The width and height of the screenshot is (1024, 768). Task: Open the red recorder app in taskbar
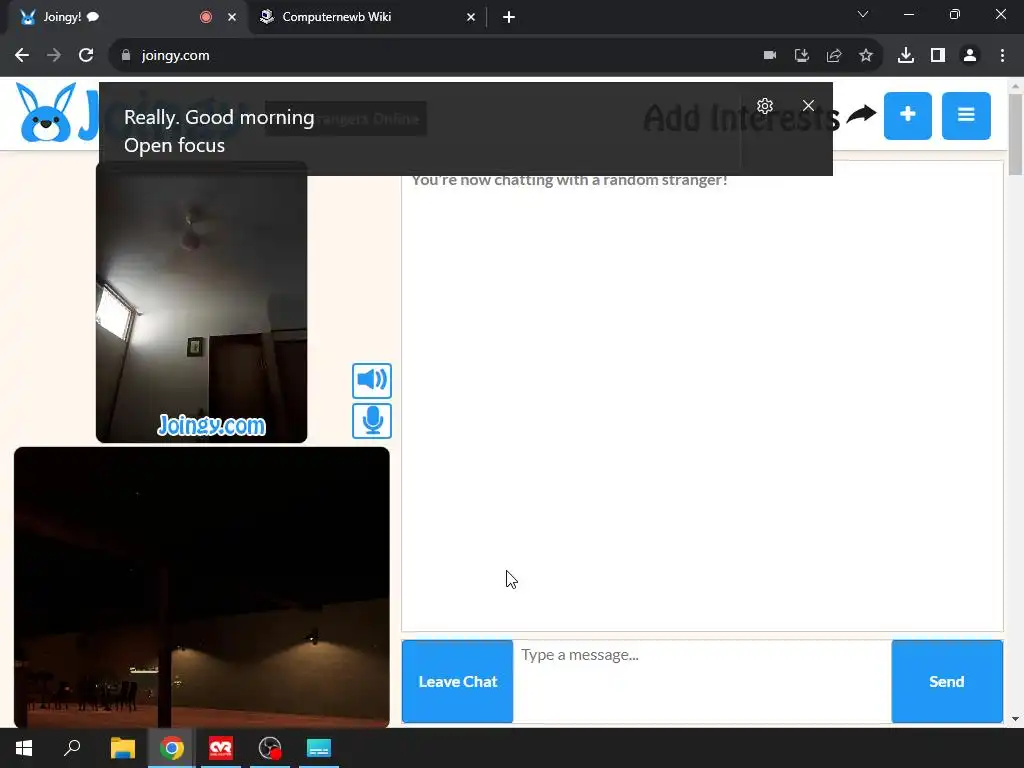point(221,748)
